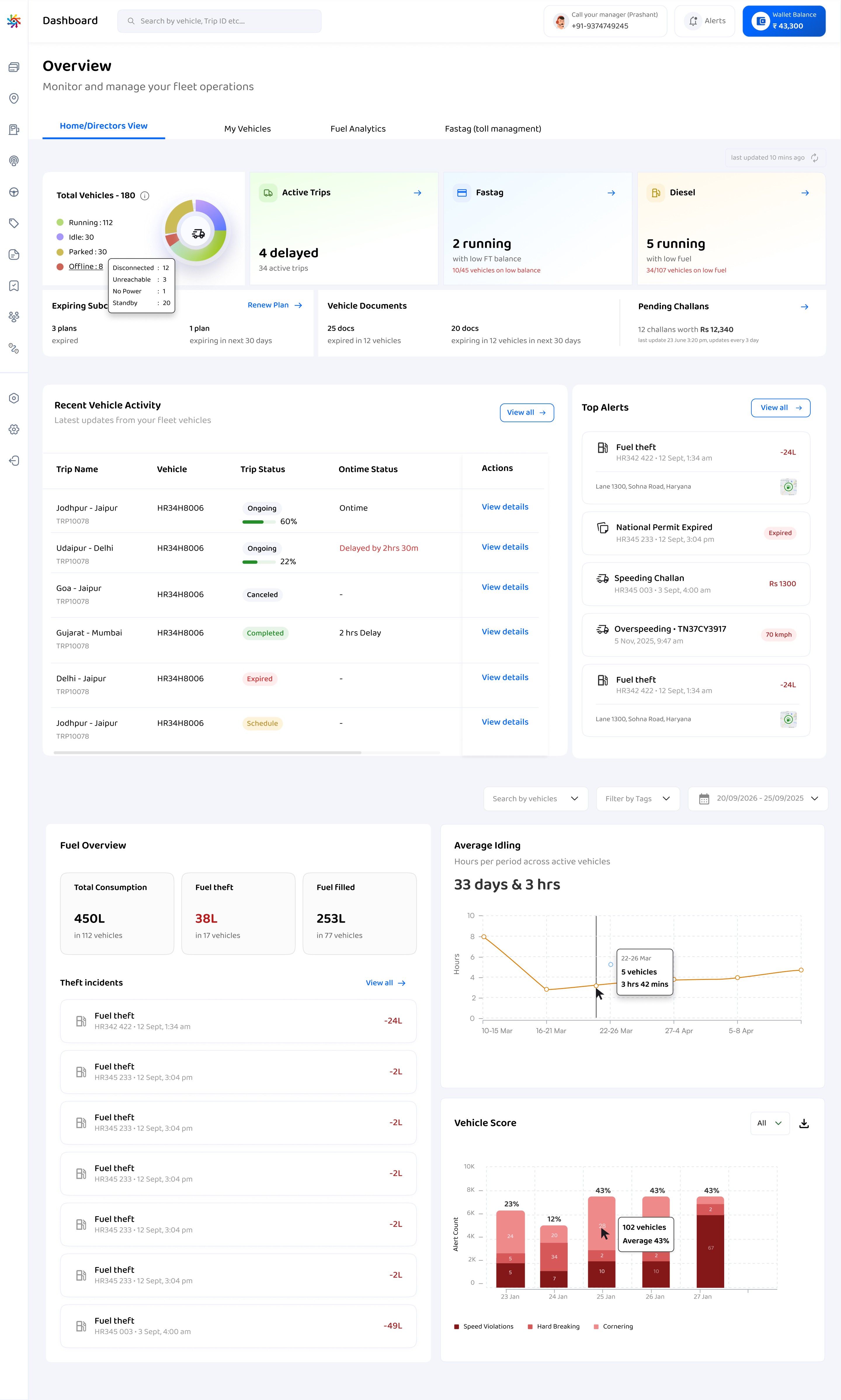Click manager avatar in call card
The width and height of the screenshot is (841, 1400).
click(x=560, y=22)
